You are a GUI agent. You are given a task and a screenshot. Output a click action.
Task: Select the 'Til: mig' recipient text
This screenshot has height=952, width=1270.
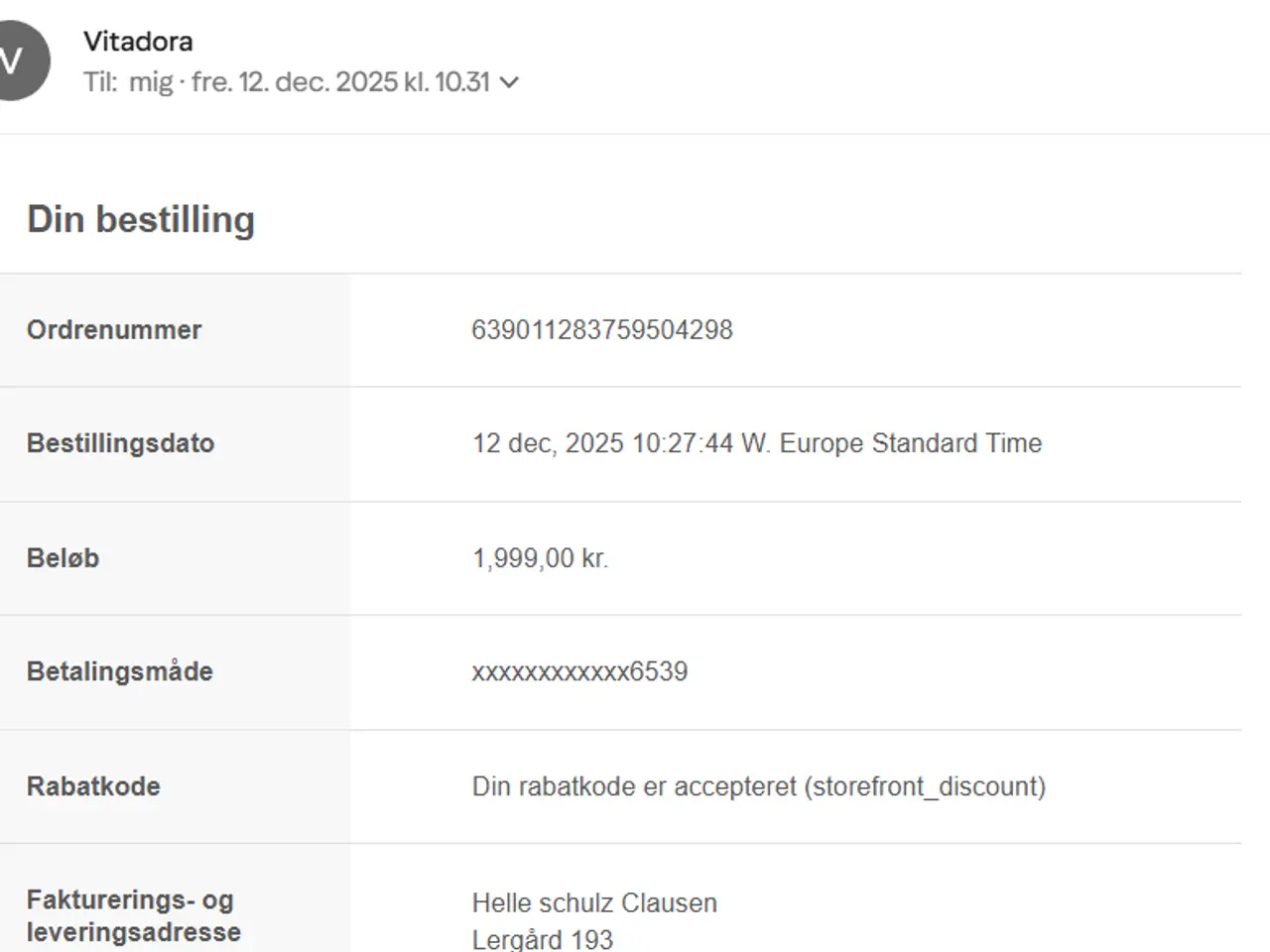coord(128,81)
